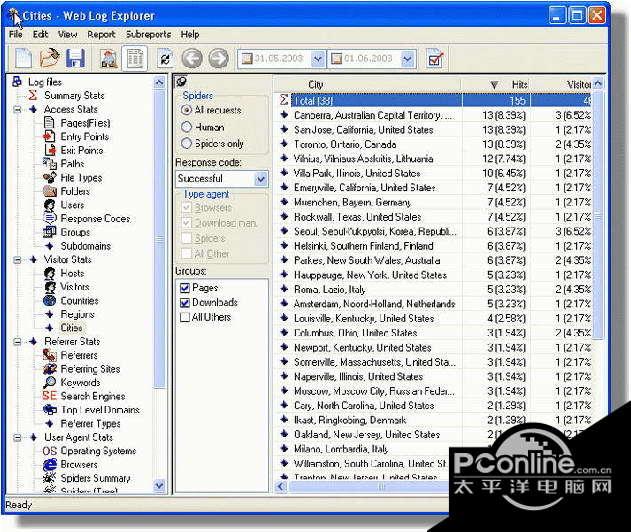Select the Subdomains tree item
Screen dimensions: 631x532
click(x=85, y=246)
